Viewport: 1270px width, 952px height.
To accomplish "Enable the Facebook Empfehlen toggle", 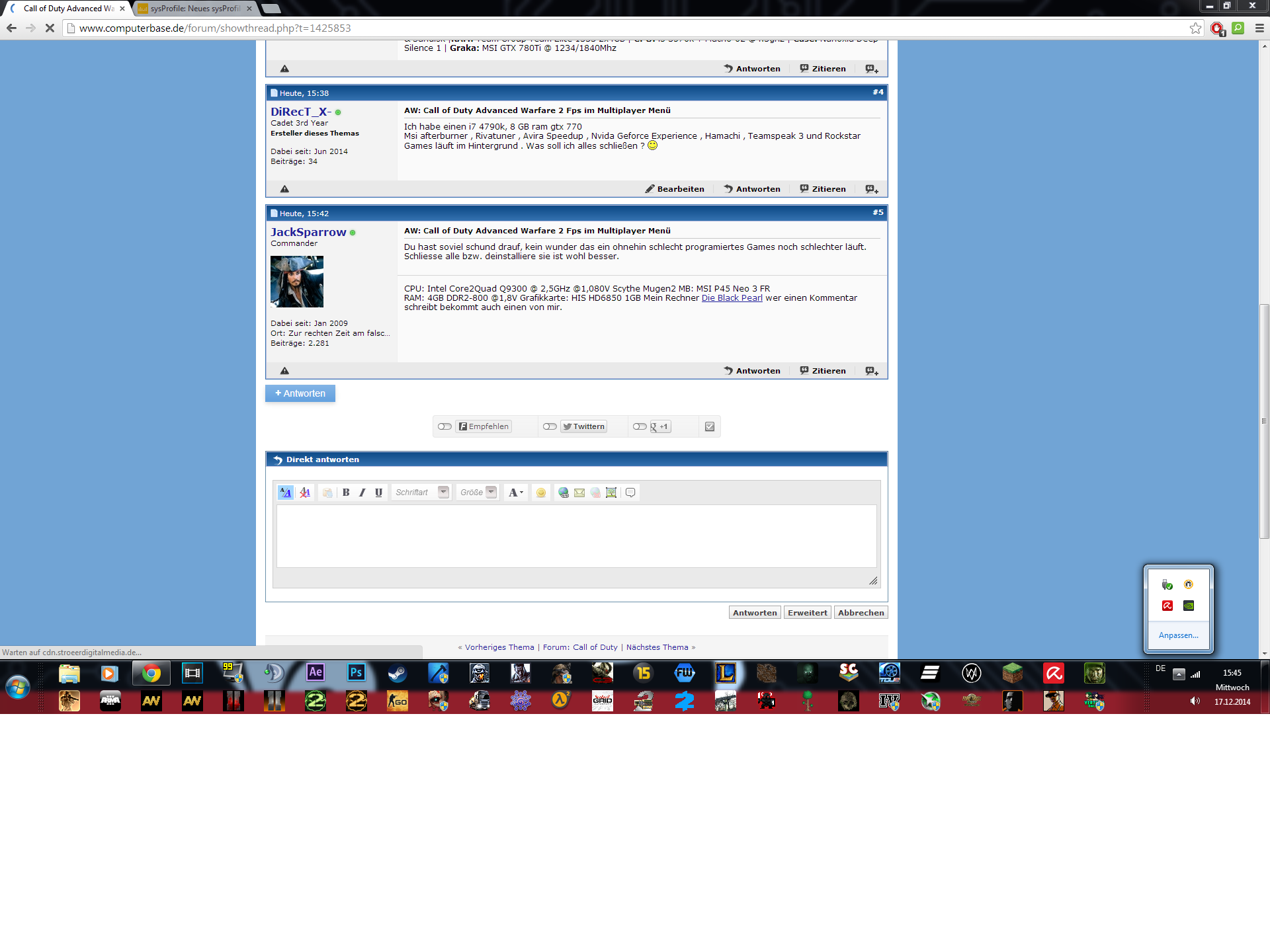I will (444, 426).
